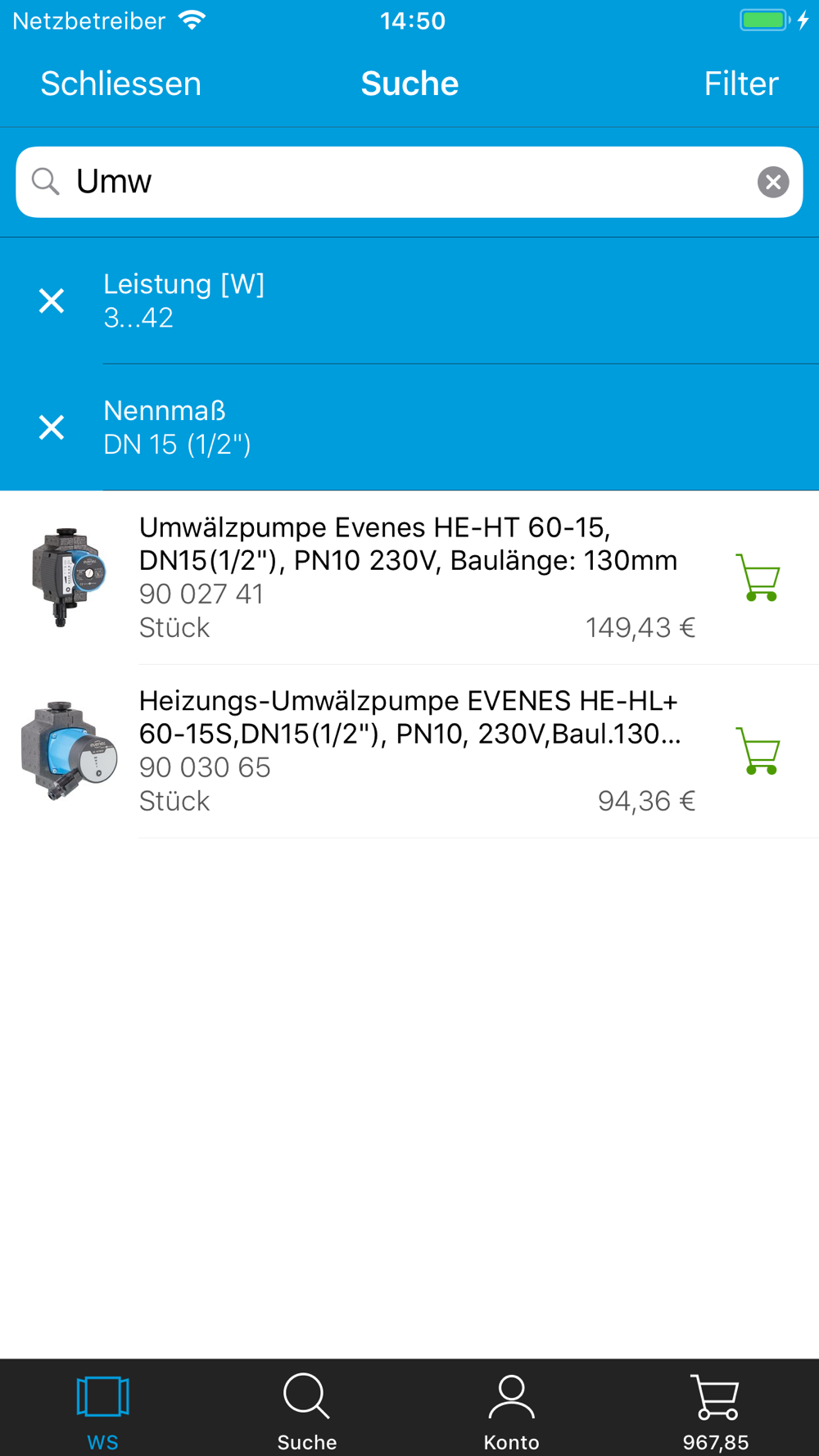
Task: Tap the magnifier icon in search field
Action: click(46, 182)
